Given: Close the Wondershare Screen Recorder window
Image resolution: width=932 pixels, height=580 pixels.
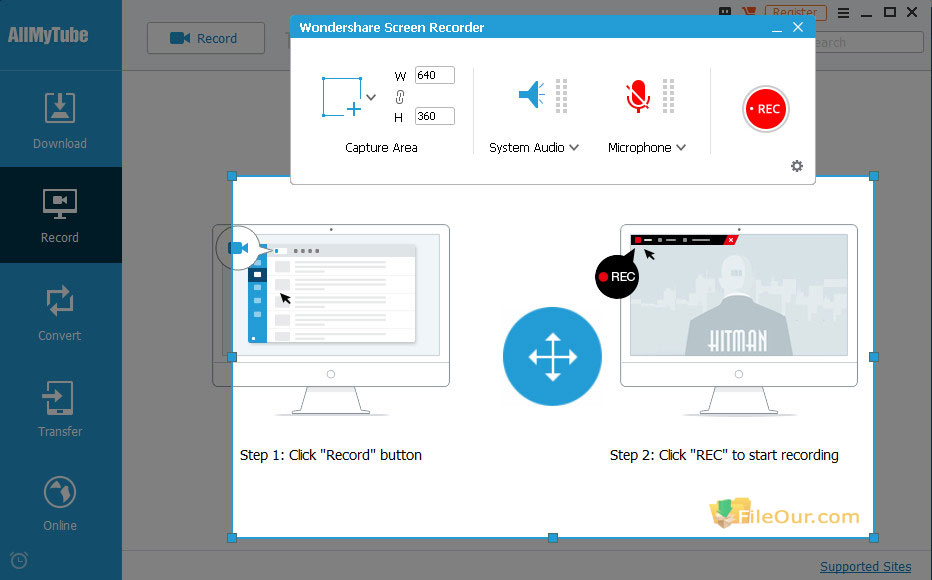Looking at the screenshot, I should [x=798, y=27].
